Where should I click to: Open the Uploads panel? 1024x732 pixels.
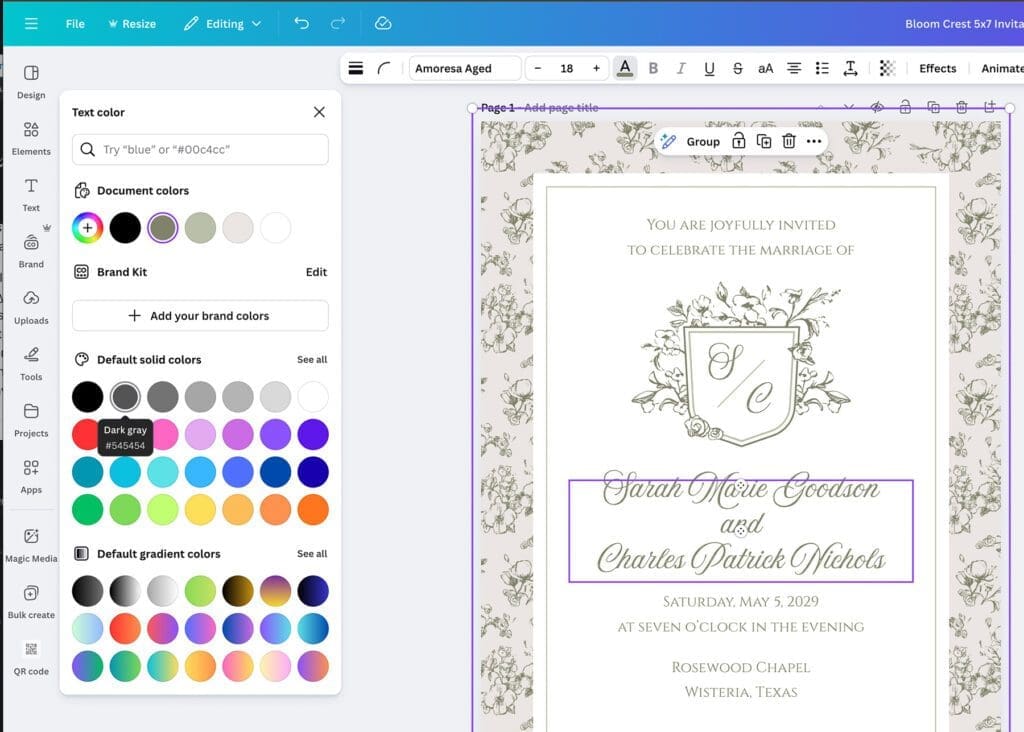(x=31, y=306)
